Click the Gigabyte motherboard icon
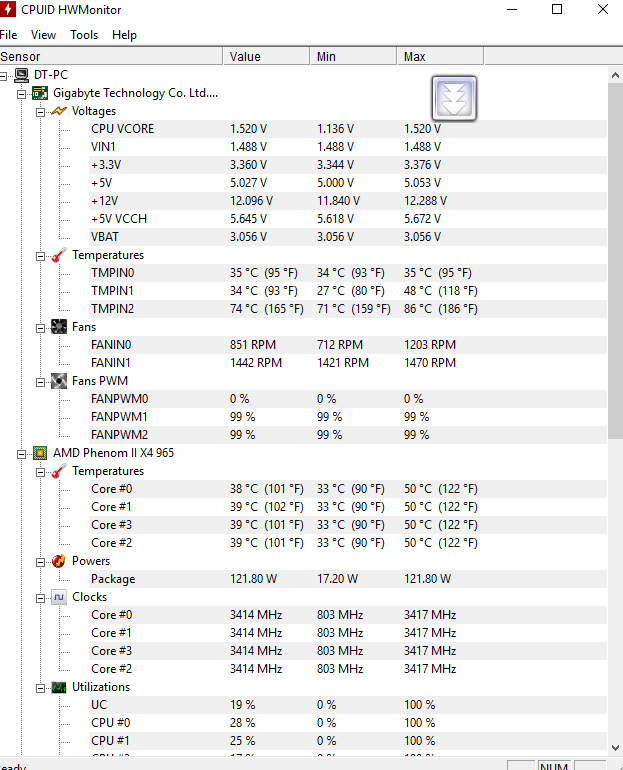This screenshot has height=770, width=623. tap(40, 93)
